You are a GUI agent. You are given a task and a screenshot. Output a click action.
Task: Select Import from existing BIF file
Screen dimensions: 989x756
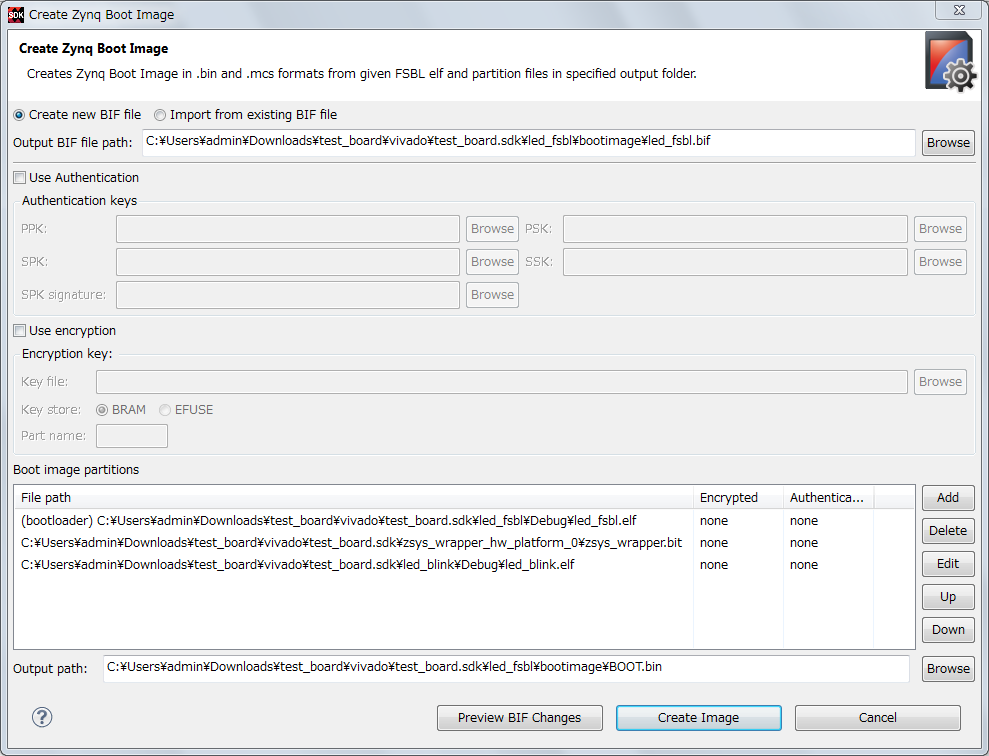pyautogui.click(x=160, y=115)
